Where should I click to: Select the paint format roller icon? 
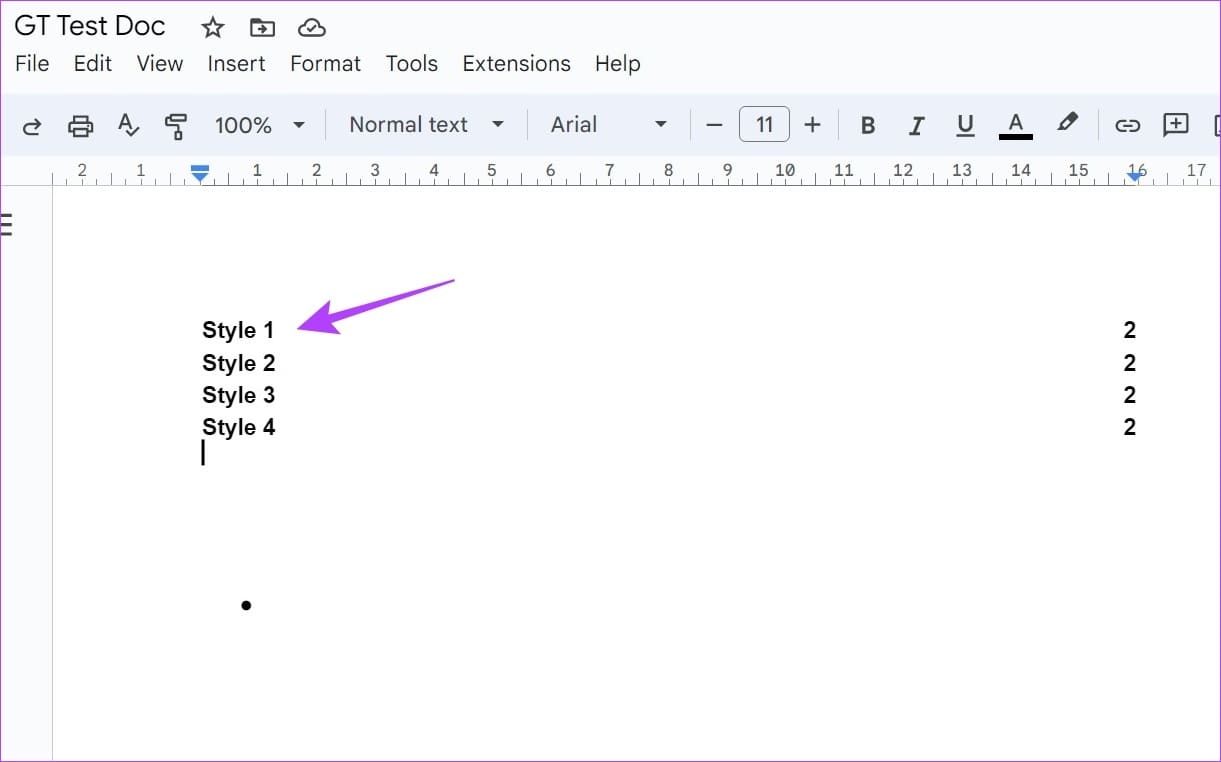[176, 125]
